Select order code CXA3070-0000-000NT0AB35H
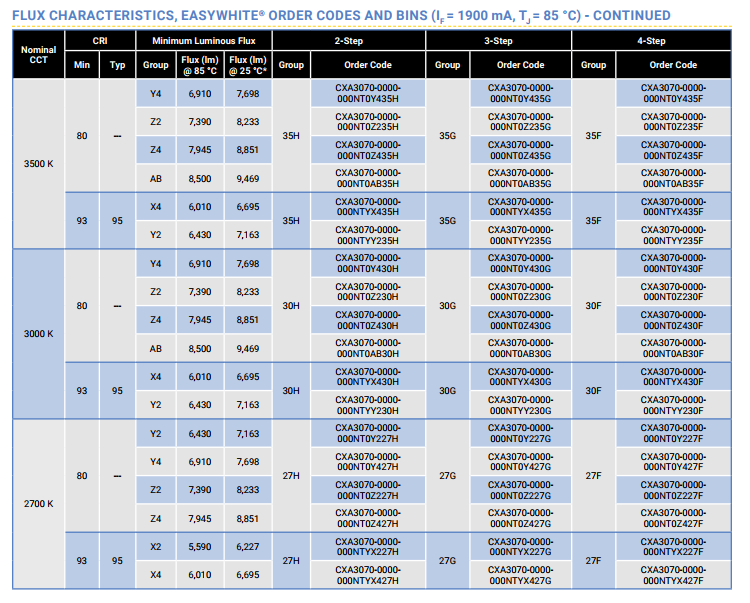This screenshot has height=603, width=750. 368,178
